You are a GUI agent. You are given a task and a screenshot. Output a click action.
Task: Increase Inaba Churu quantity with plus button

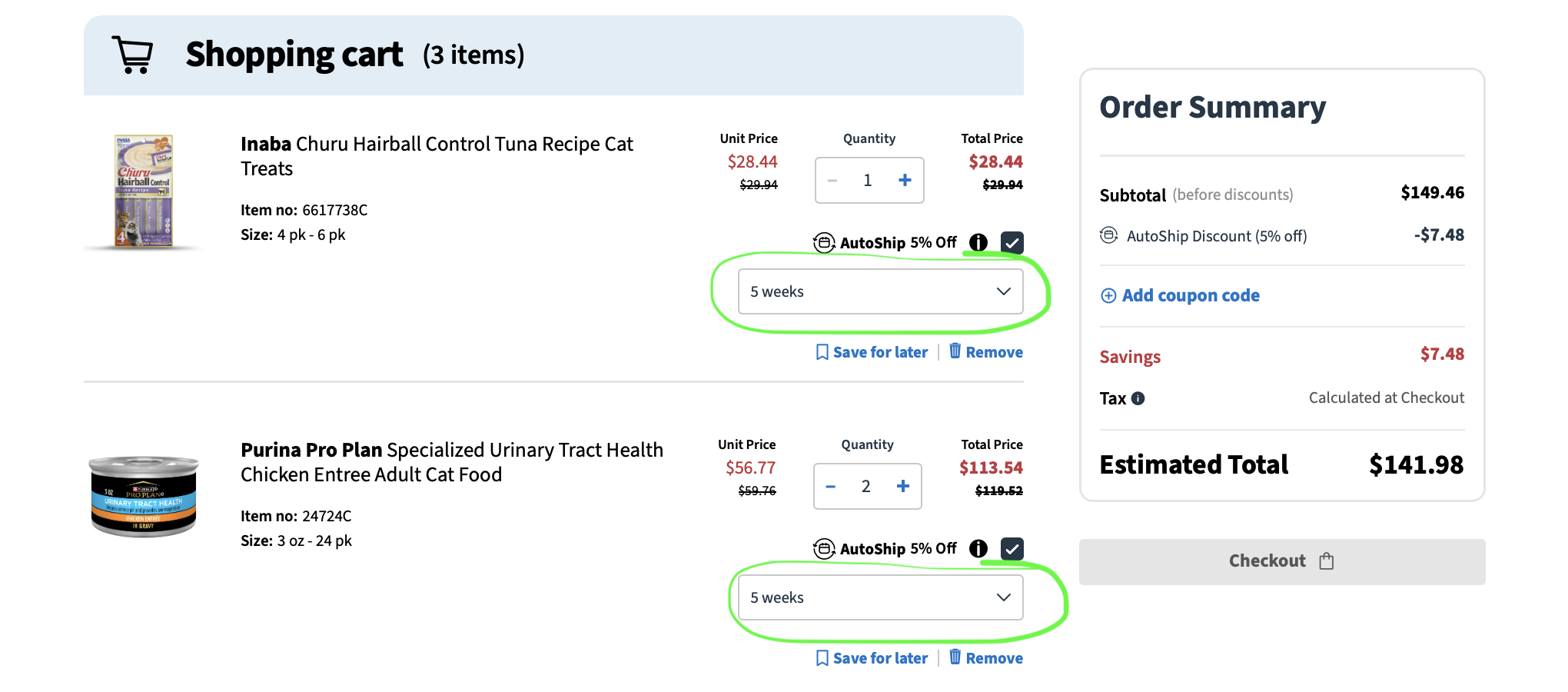[x=905, y=180]
